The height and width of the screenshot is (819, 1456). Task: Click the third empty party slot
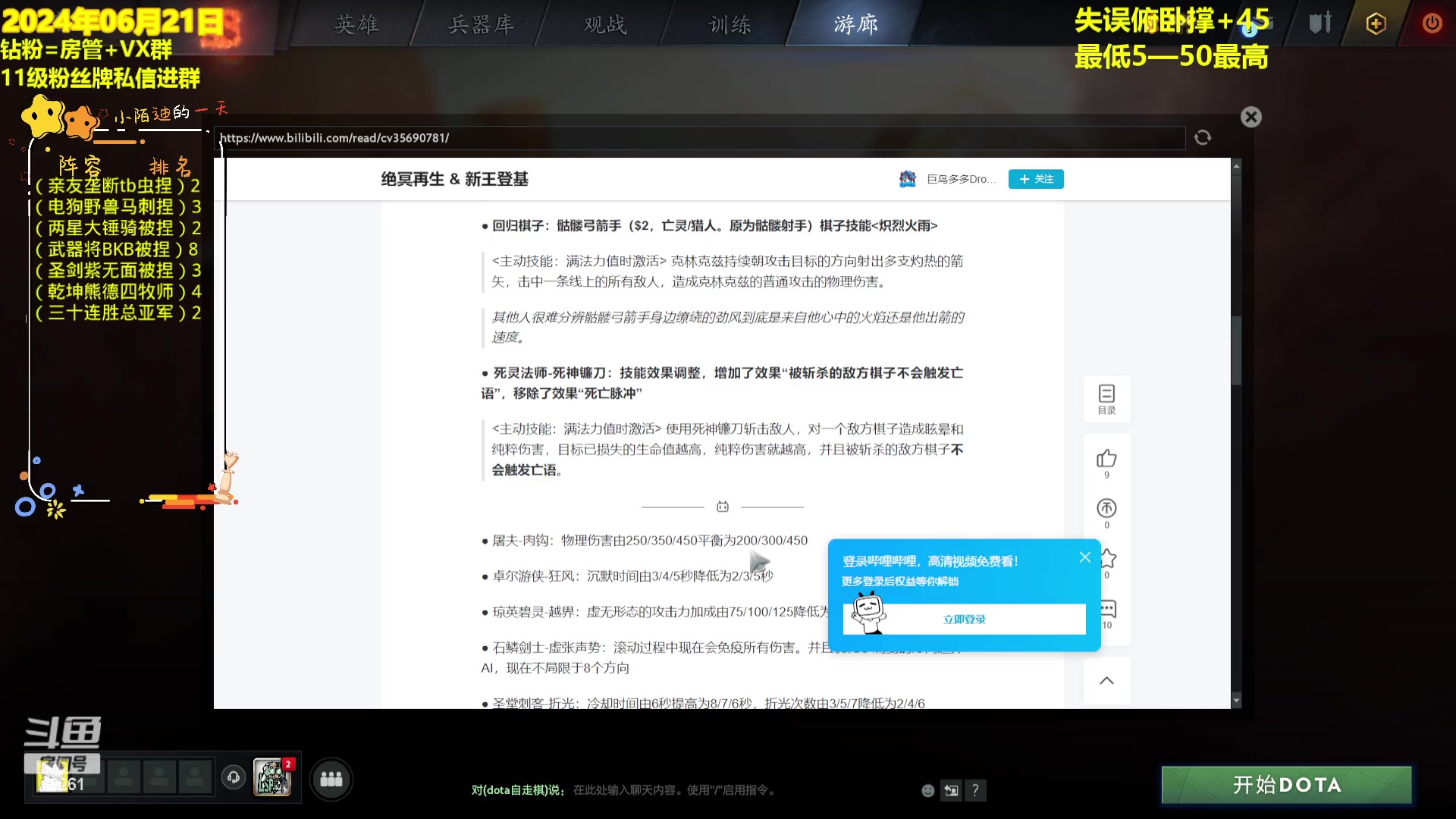159,777
